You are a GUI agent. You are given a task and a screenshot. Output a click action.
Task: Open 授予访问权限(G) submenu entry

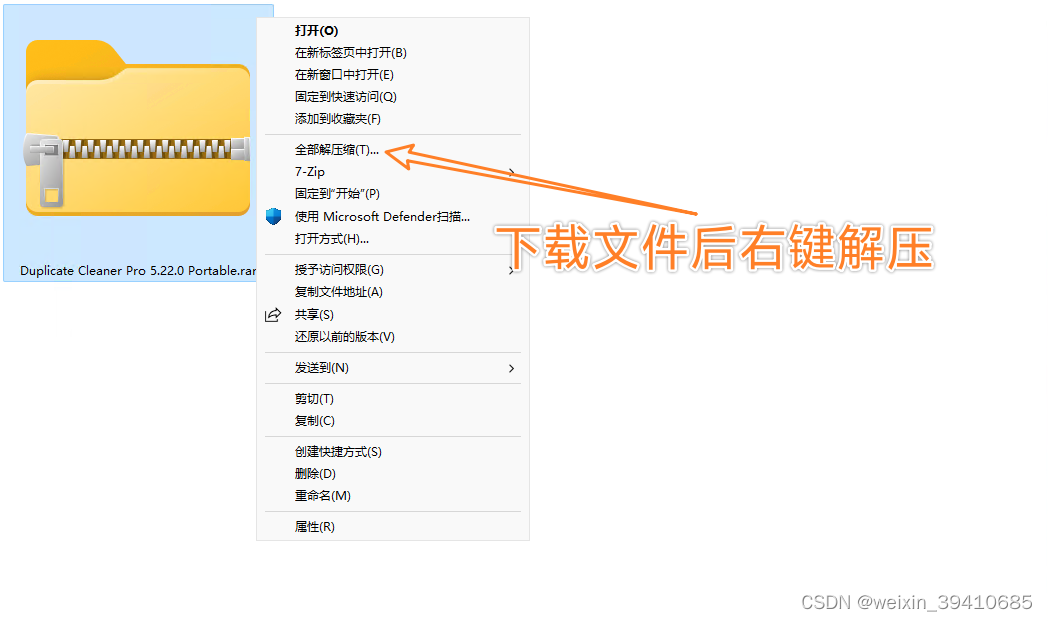coord(340,270)
